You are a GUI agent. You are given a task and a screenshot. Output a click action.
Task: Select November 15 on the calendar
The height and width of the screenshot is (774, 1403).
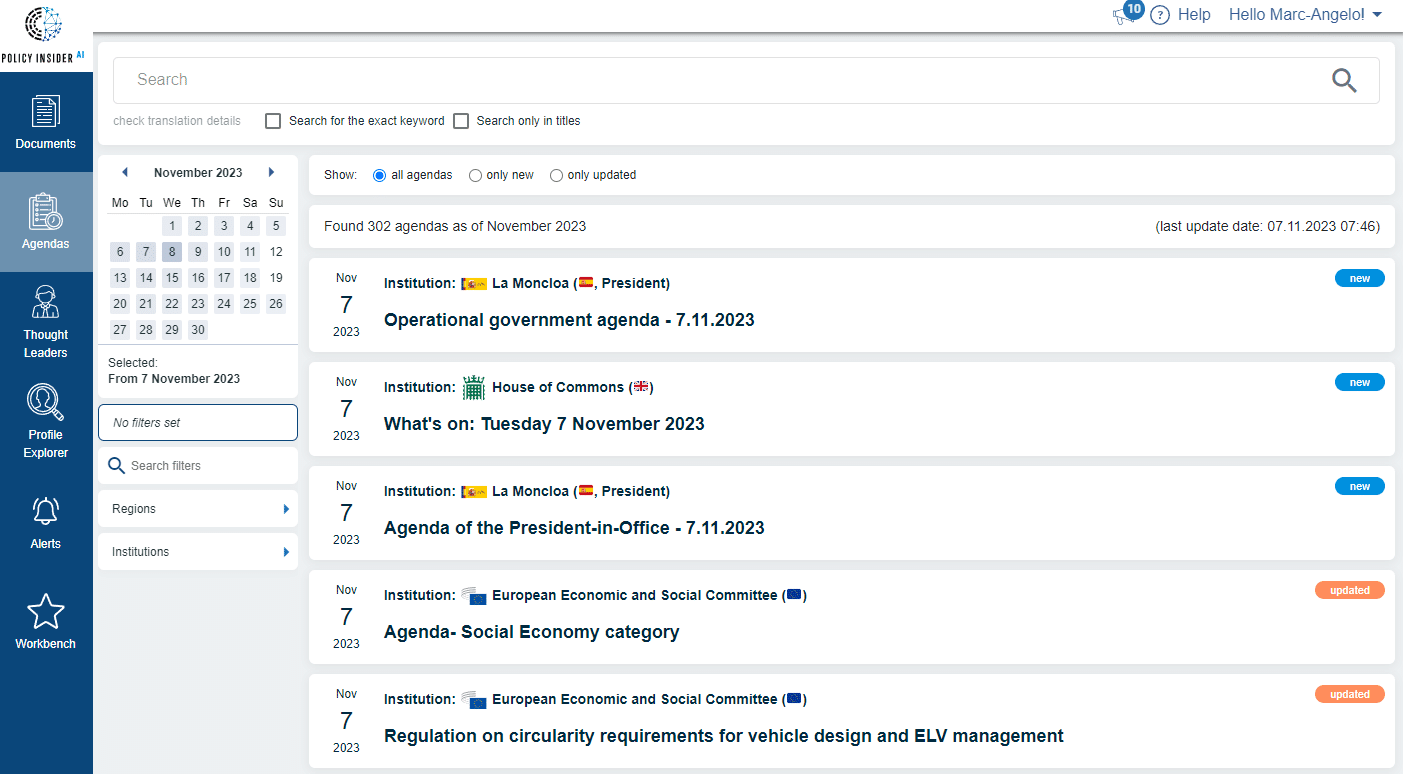click(171, 277)
